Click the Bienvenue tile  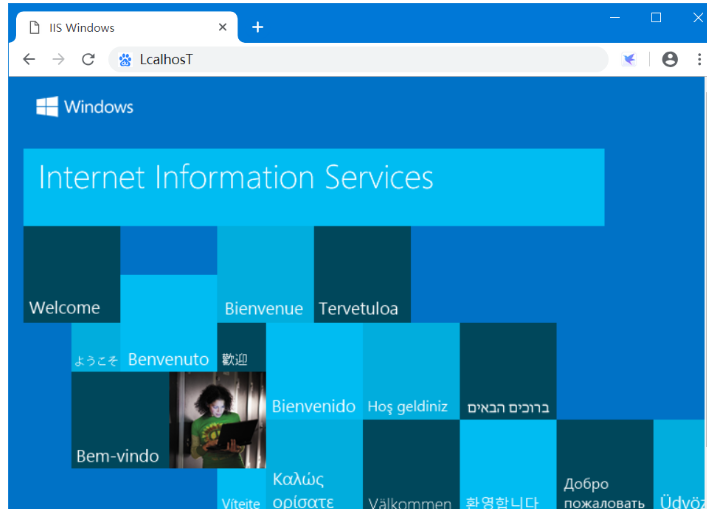(x=266, y=274)
